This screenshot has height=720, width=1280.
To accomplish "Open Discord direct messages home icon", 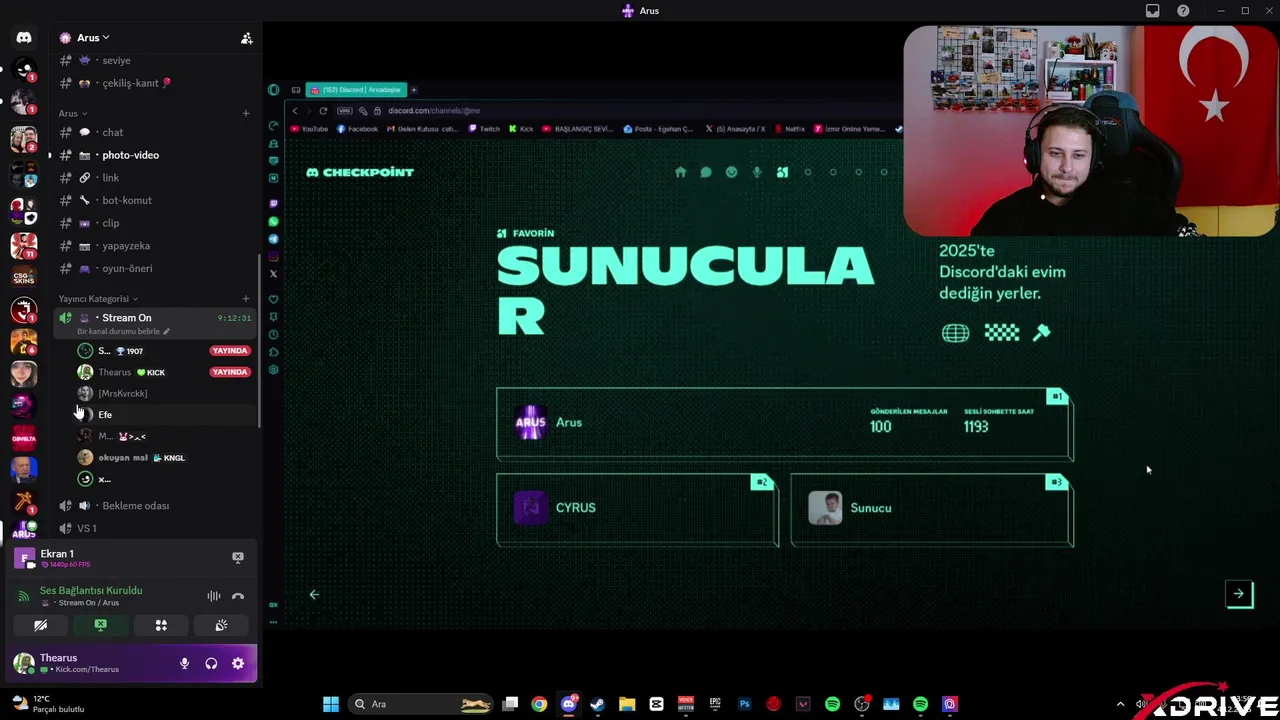I will pos(24,38).
